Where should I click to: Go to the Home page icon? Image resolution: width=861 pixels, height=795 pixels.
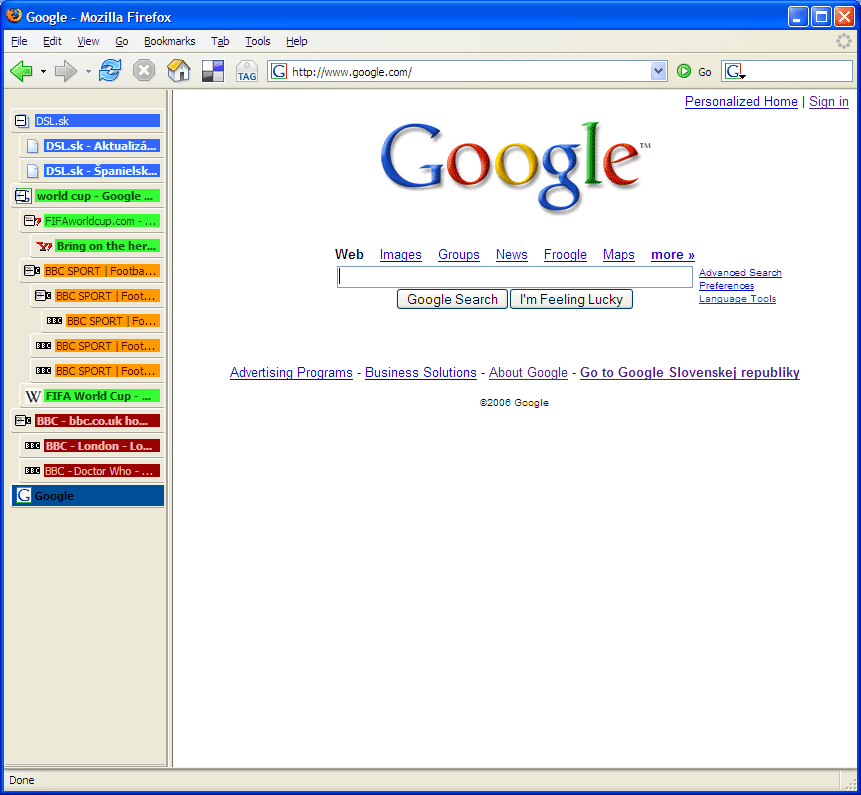[x=178, y=71]
